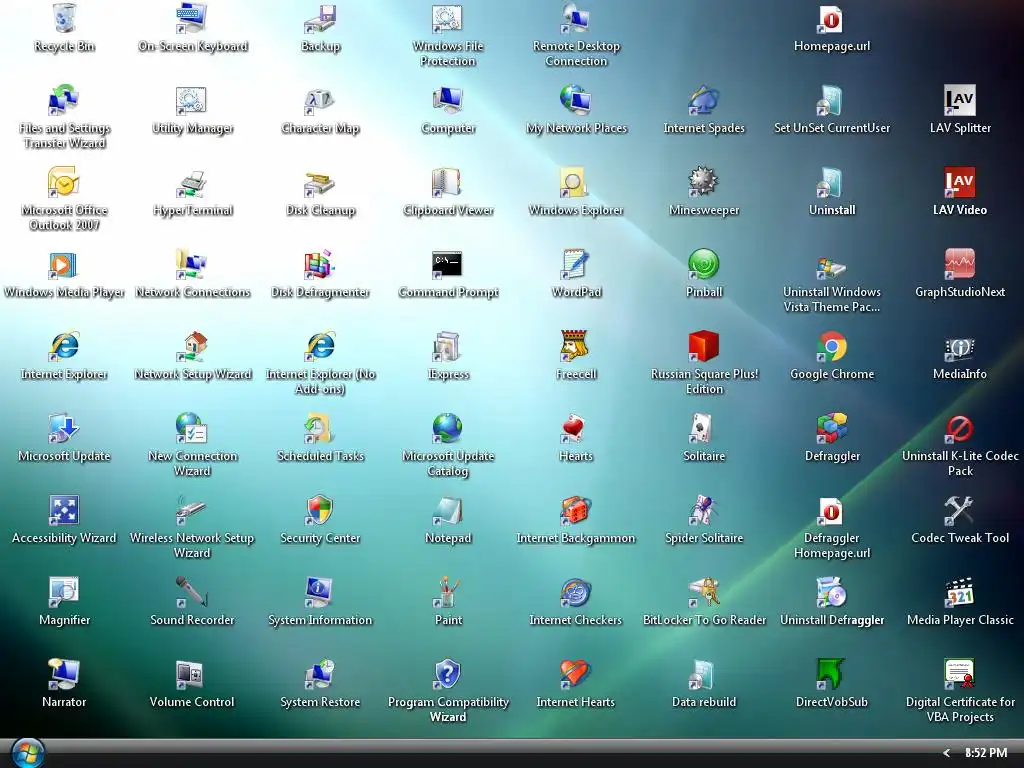
Task: Open the Security Center shield icon
Action: pyautogui.click(x=320, y=510)
